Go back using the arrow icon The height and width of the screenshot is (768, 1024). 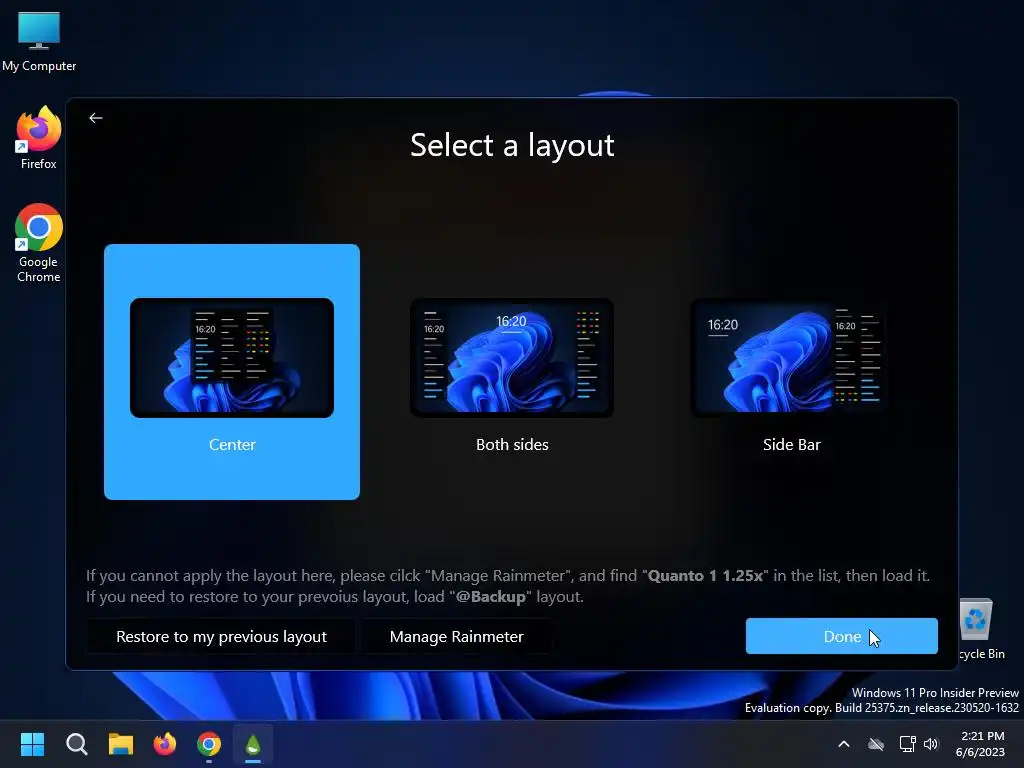point(95,118)
